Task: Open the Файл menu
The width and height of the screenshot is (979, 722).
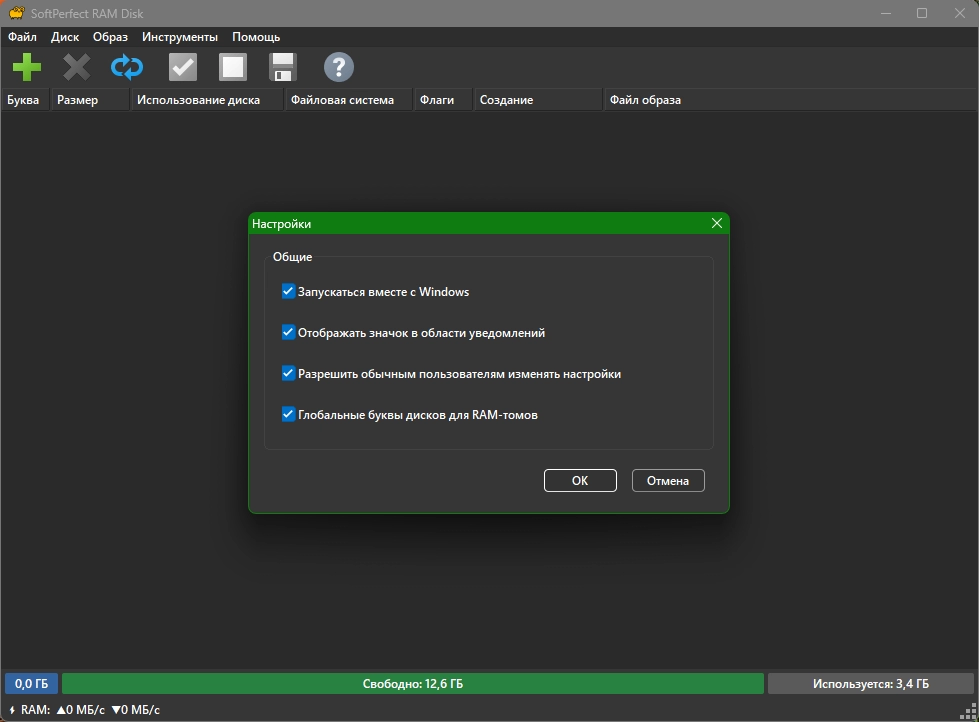Action: (22, 37)
